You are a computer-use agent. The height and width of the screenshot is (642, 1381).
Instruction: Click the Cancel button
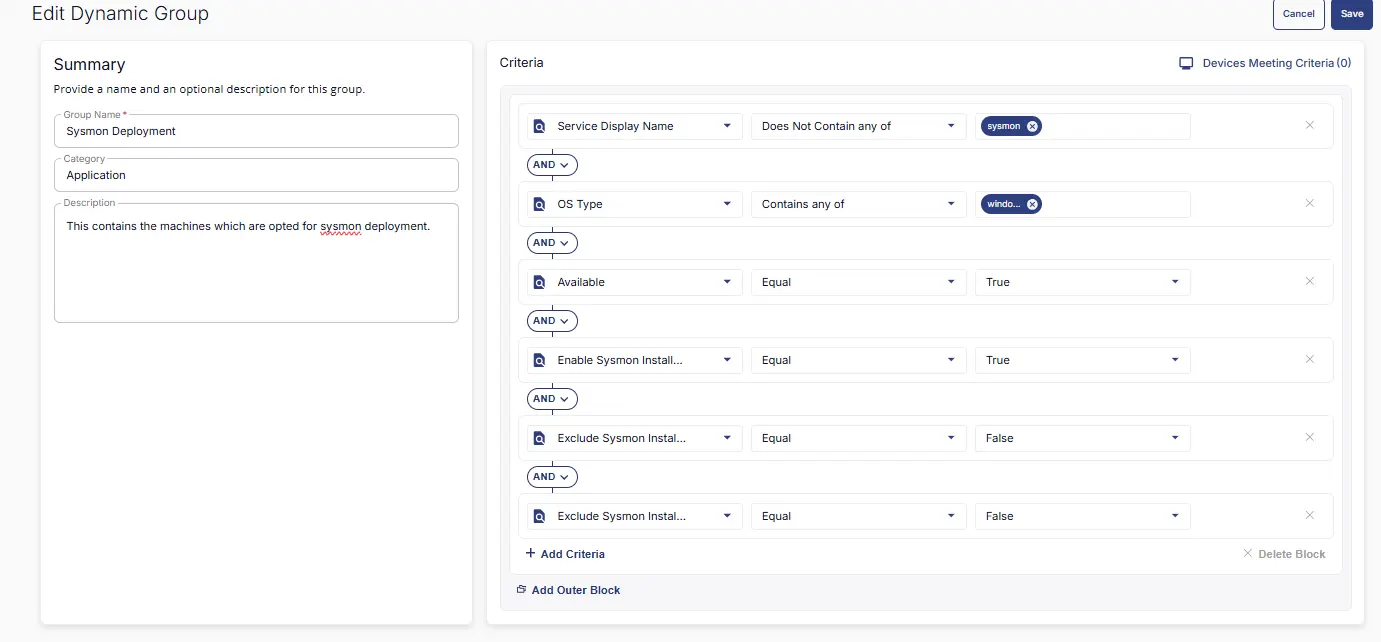pyautogui.click(x=1298, y=14)
